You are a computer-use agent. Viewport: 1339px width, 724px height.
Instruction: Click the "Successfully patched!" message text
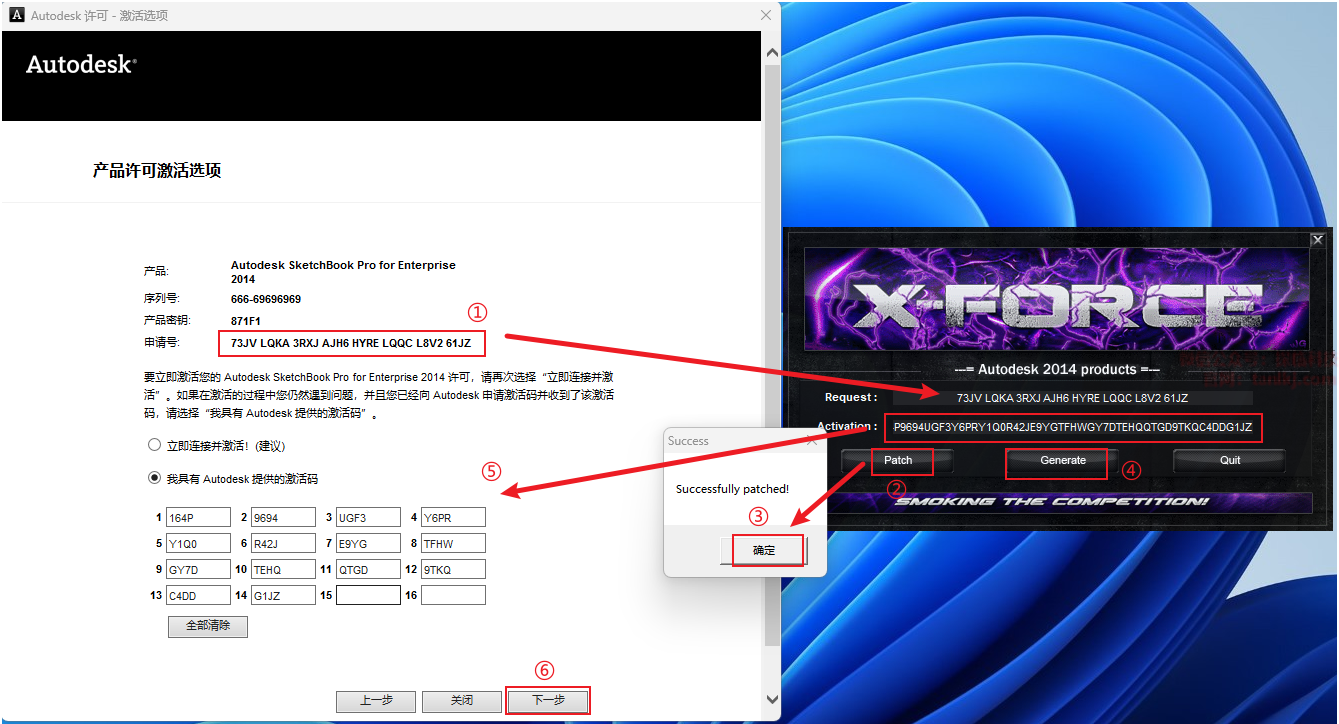coord(732,489)
